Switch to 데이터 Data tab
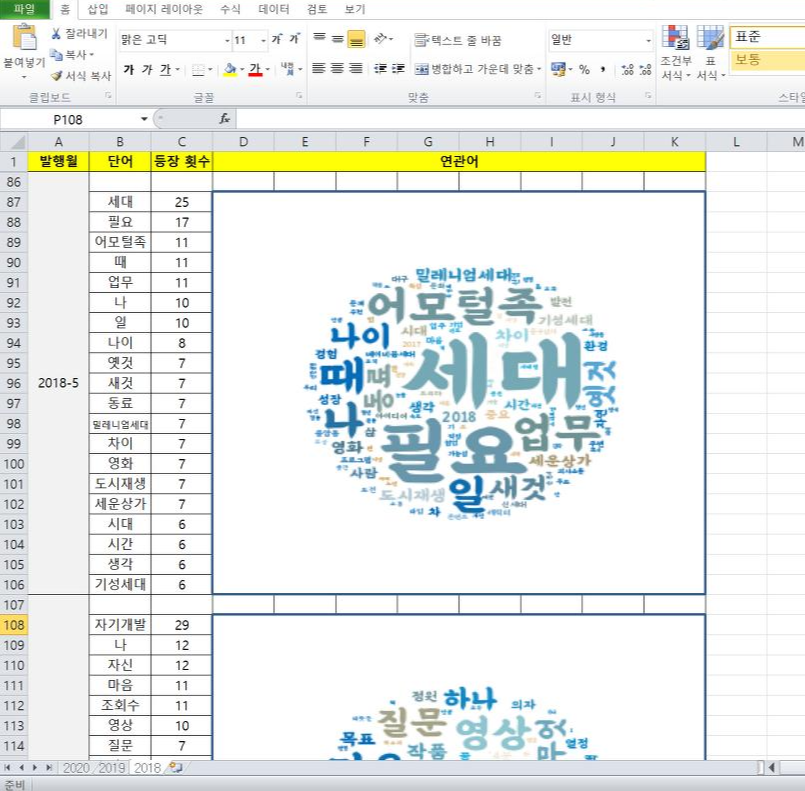 (x=274, y=9)
